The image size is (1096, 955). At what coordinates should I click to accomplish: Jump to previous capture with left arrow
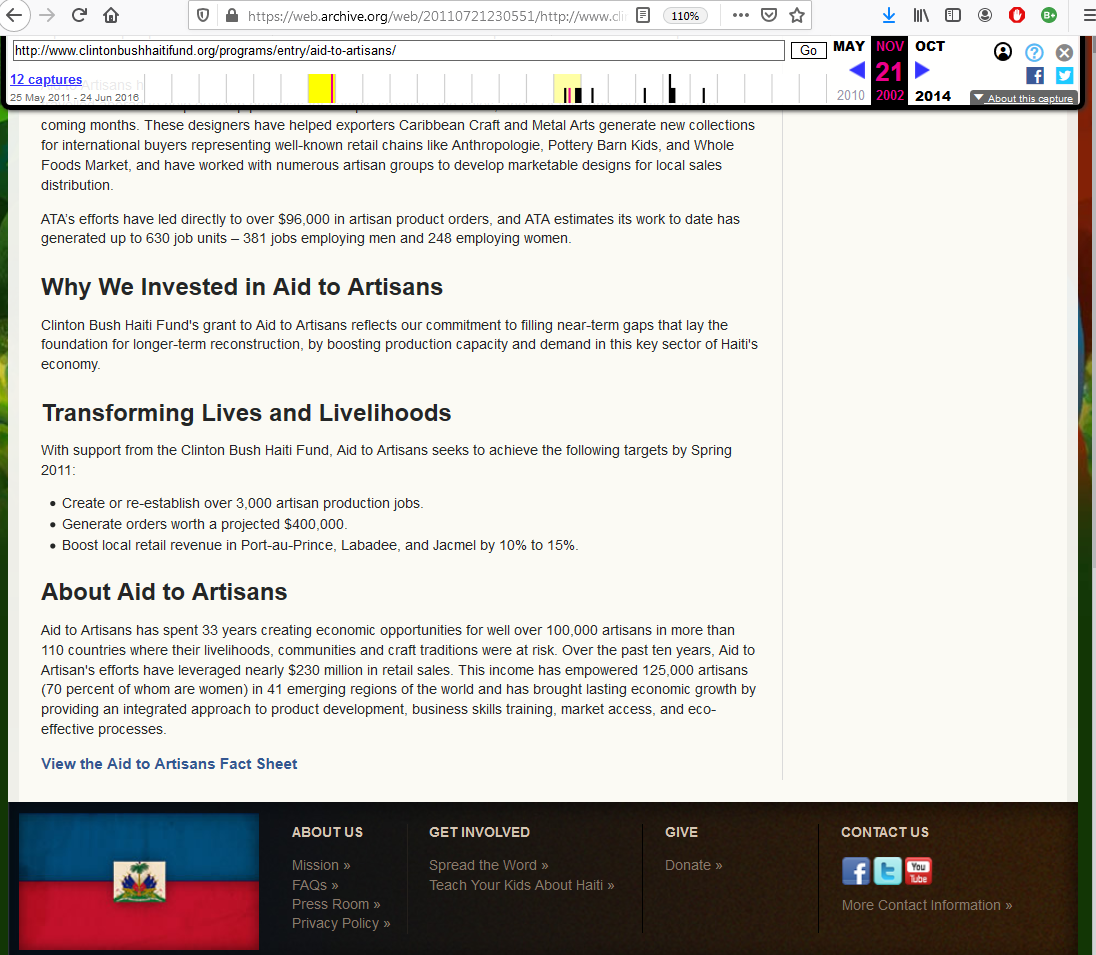857,70
